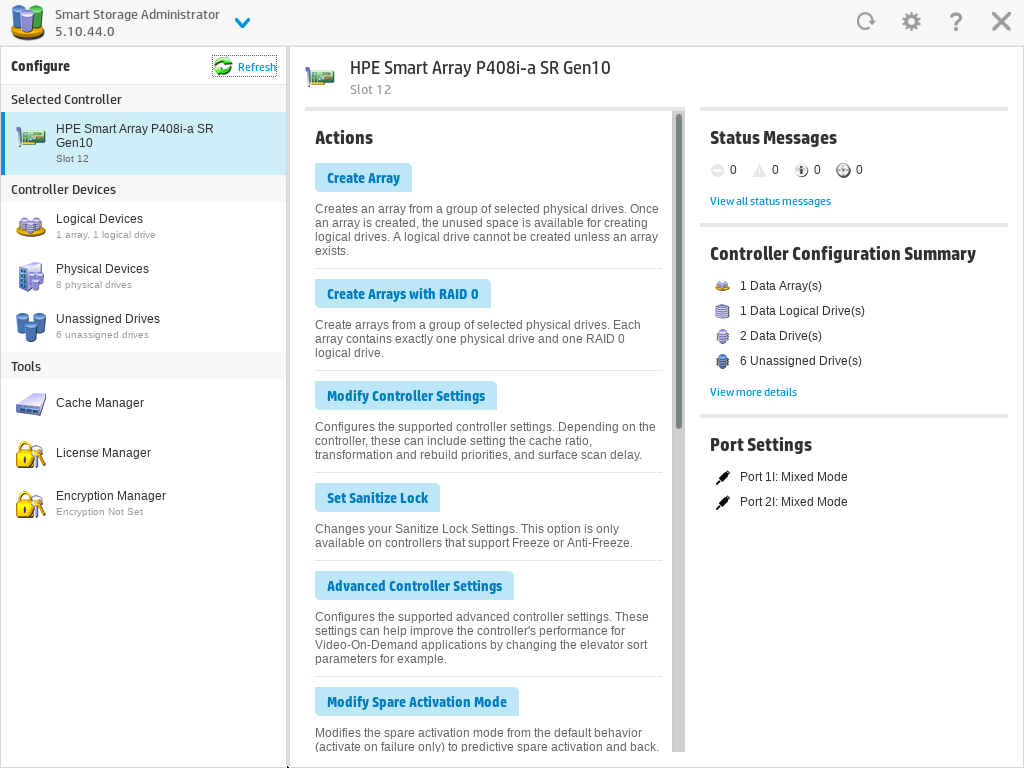1024x768 pixels.
Task: Open the settings gear in the top bar
Action: [911, 20]
